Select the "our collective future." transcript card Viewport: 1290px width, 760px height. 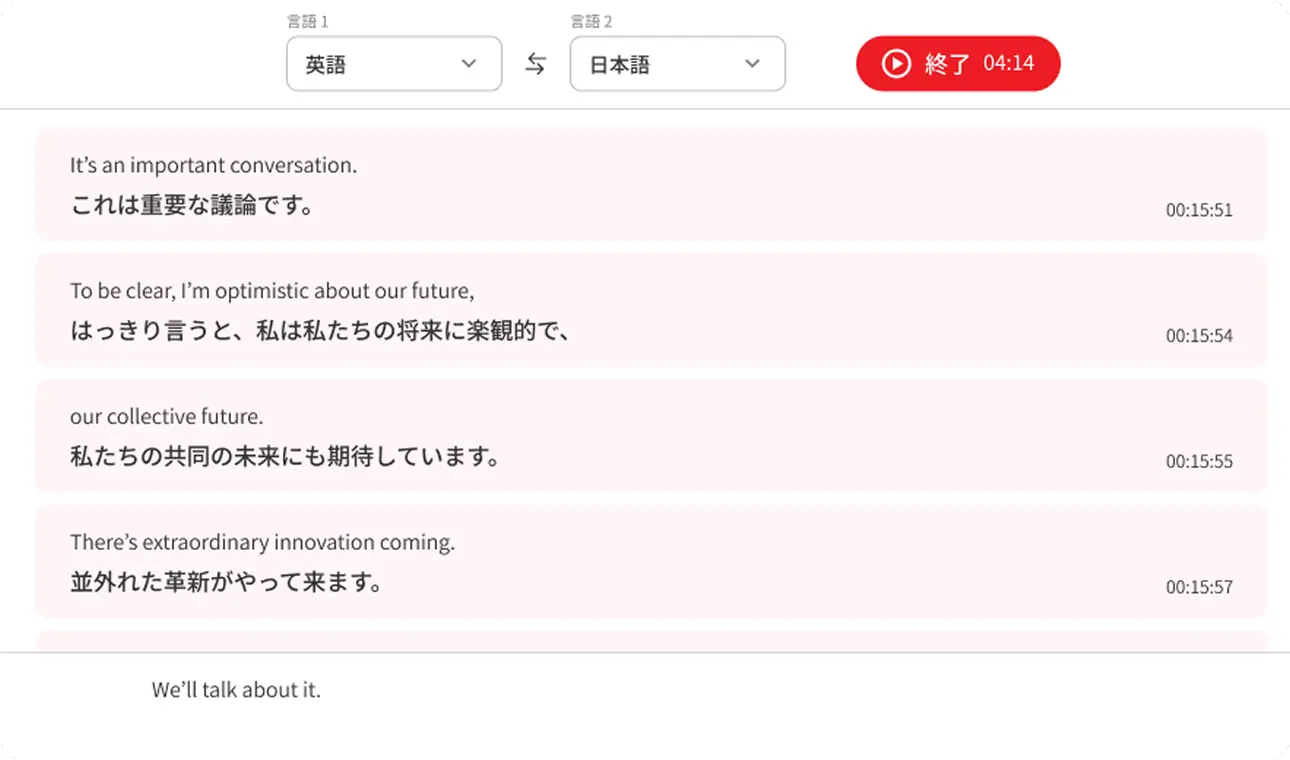click(x=651, y=436)
